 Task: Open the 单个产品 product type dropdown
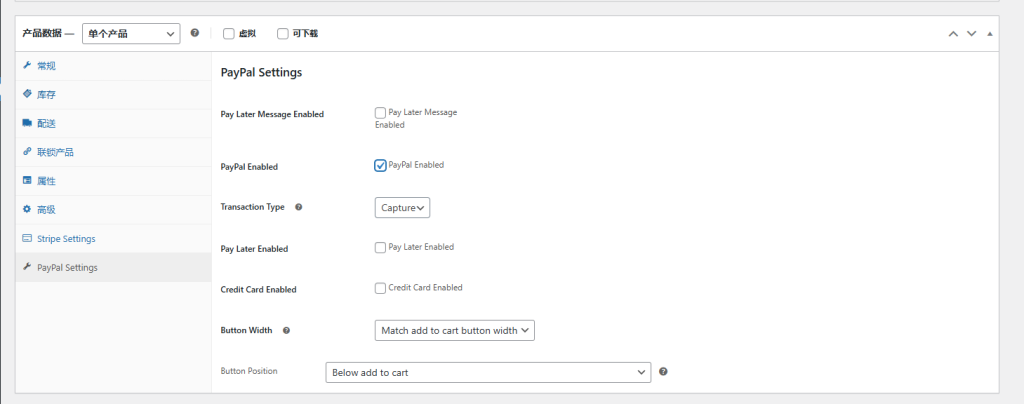133,34
